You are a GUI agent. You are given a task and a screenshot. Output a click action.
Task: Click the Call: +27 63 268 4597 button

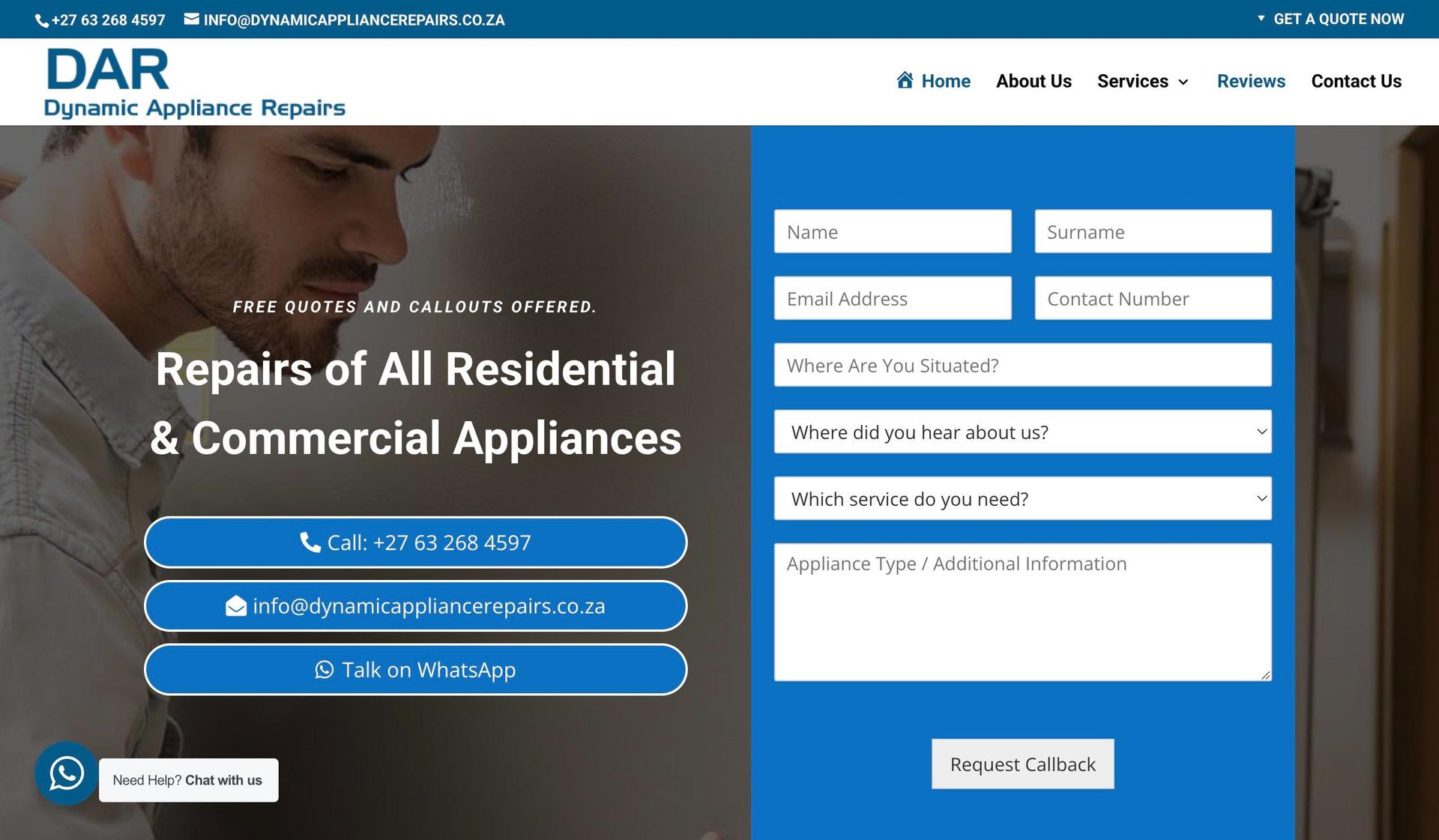click(416, 543)
